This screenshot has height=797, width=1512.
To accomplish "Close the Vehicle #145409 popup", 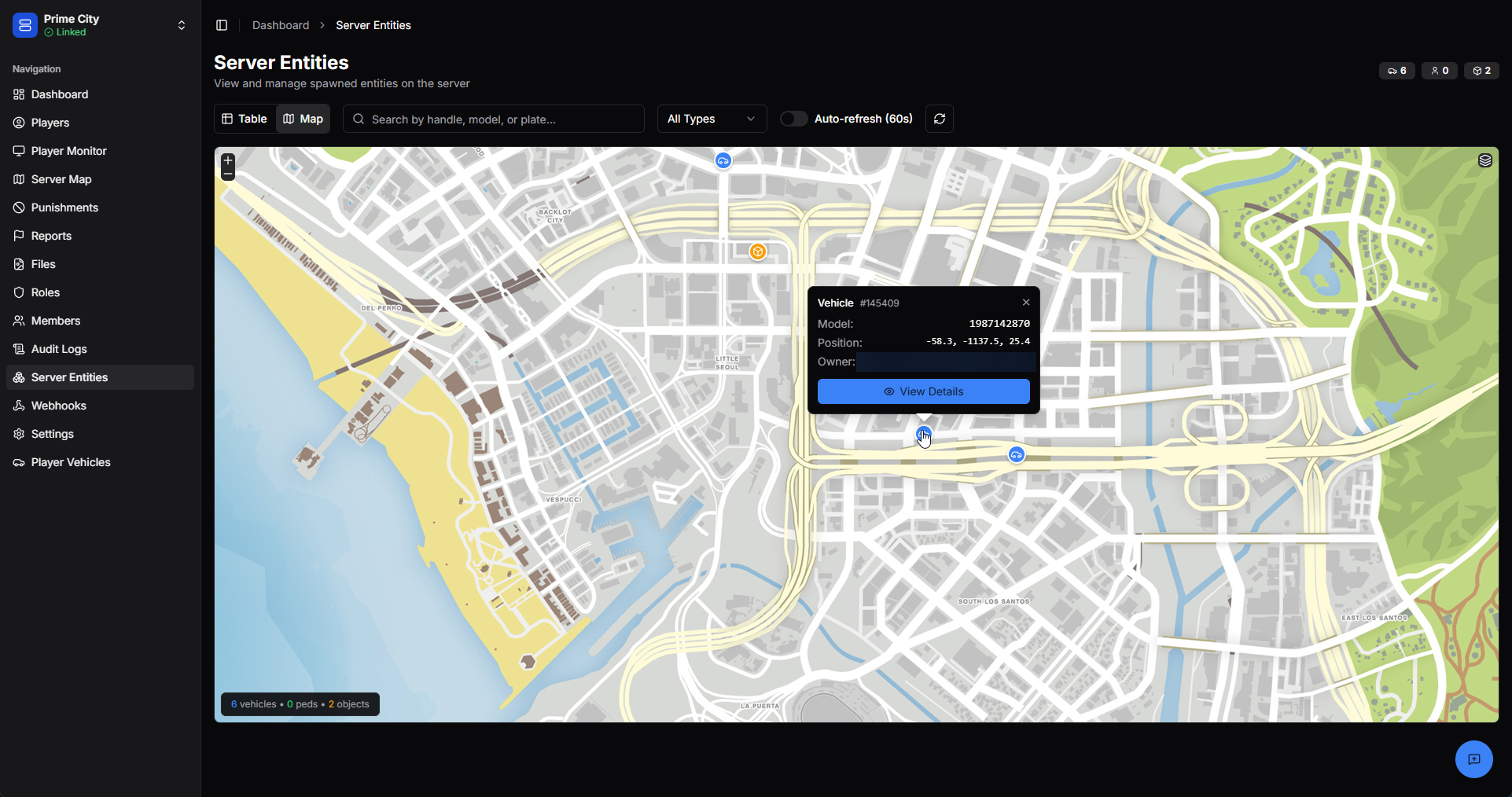I will coord(1026,303).
